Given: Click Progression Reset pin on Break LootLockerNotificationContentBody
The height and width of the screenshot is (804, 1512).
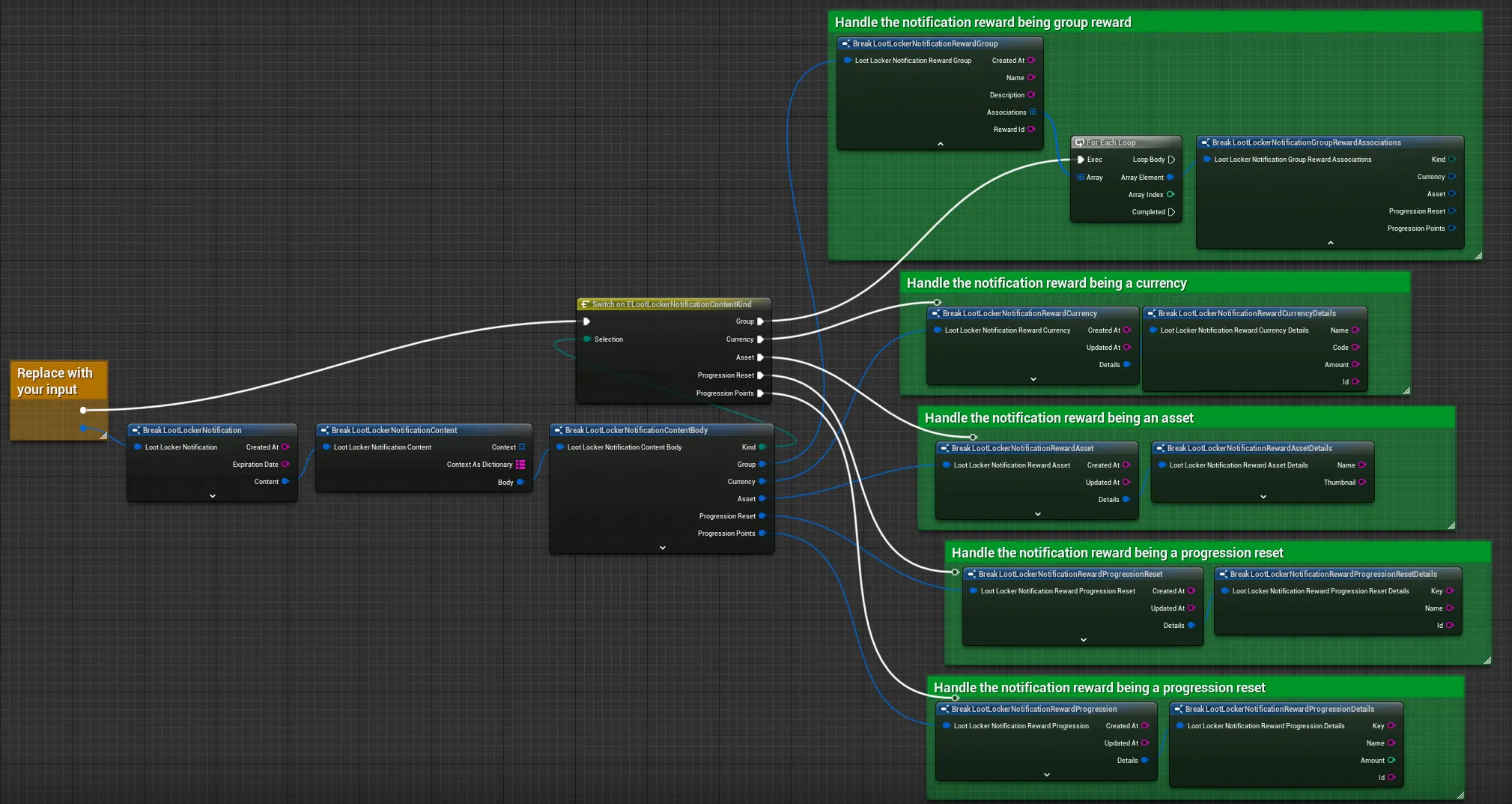Looking at the screenshot, I should click(762, 516).
